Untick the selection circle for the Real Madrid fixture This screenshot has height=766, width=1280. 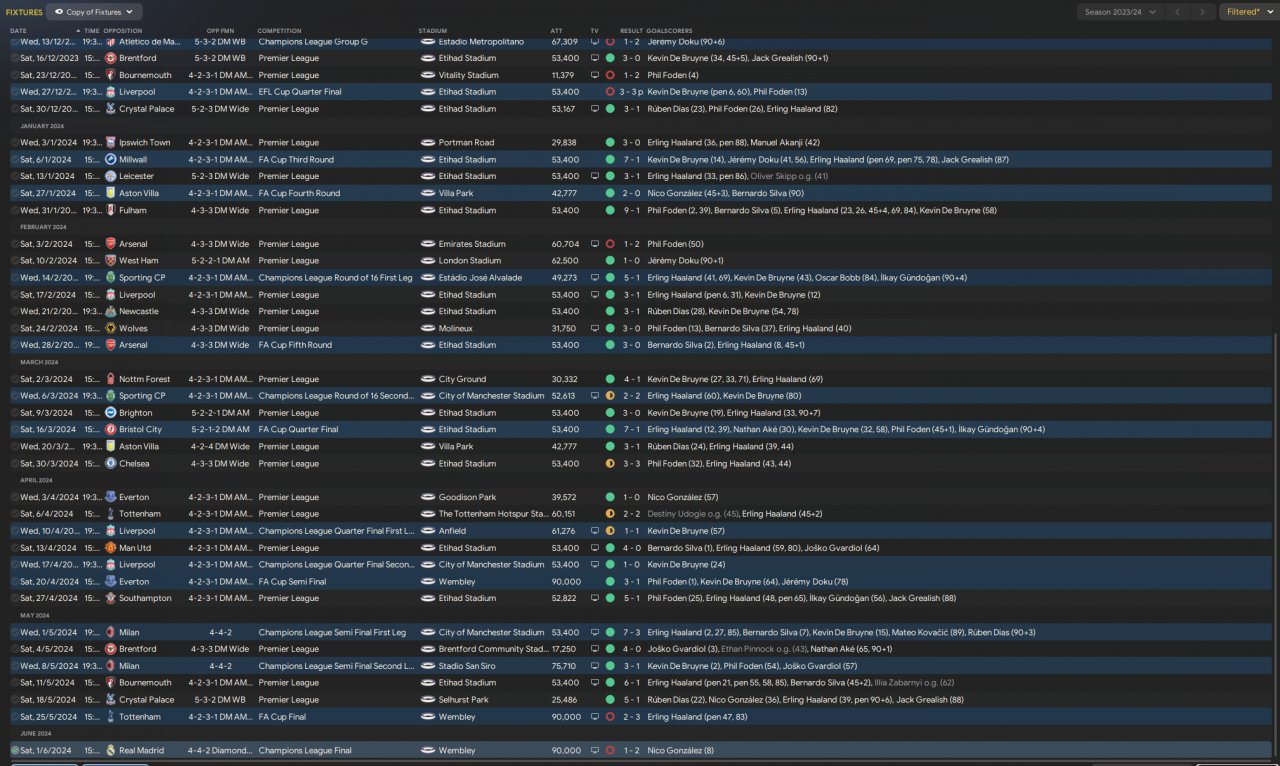(15, 750)
